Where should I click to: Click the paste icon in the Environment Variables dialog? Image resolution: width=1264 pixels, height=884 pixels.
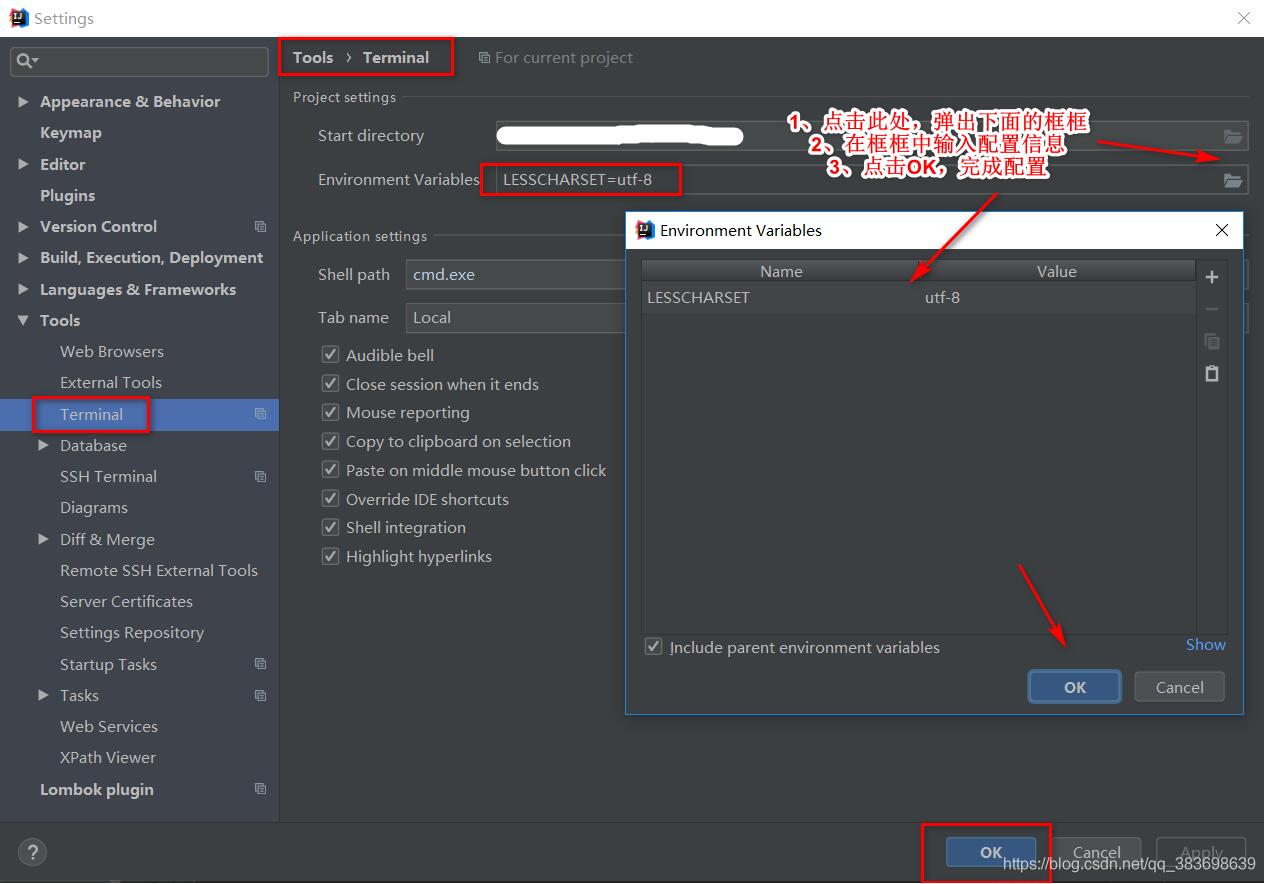click(1211, 374)
